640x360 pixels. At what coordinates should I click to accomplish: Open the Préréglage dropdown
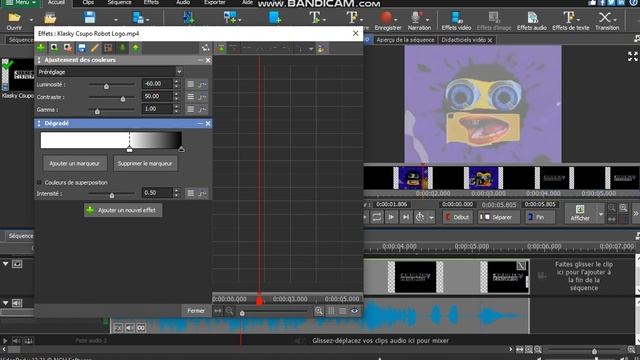click(110, 72)
